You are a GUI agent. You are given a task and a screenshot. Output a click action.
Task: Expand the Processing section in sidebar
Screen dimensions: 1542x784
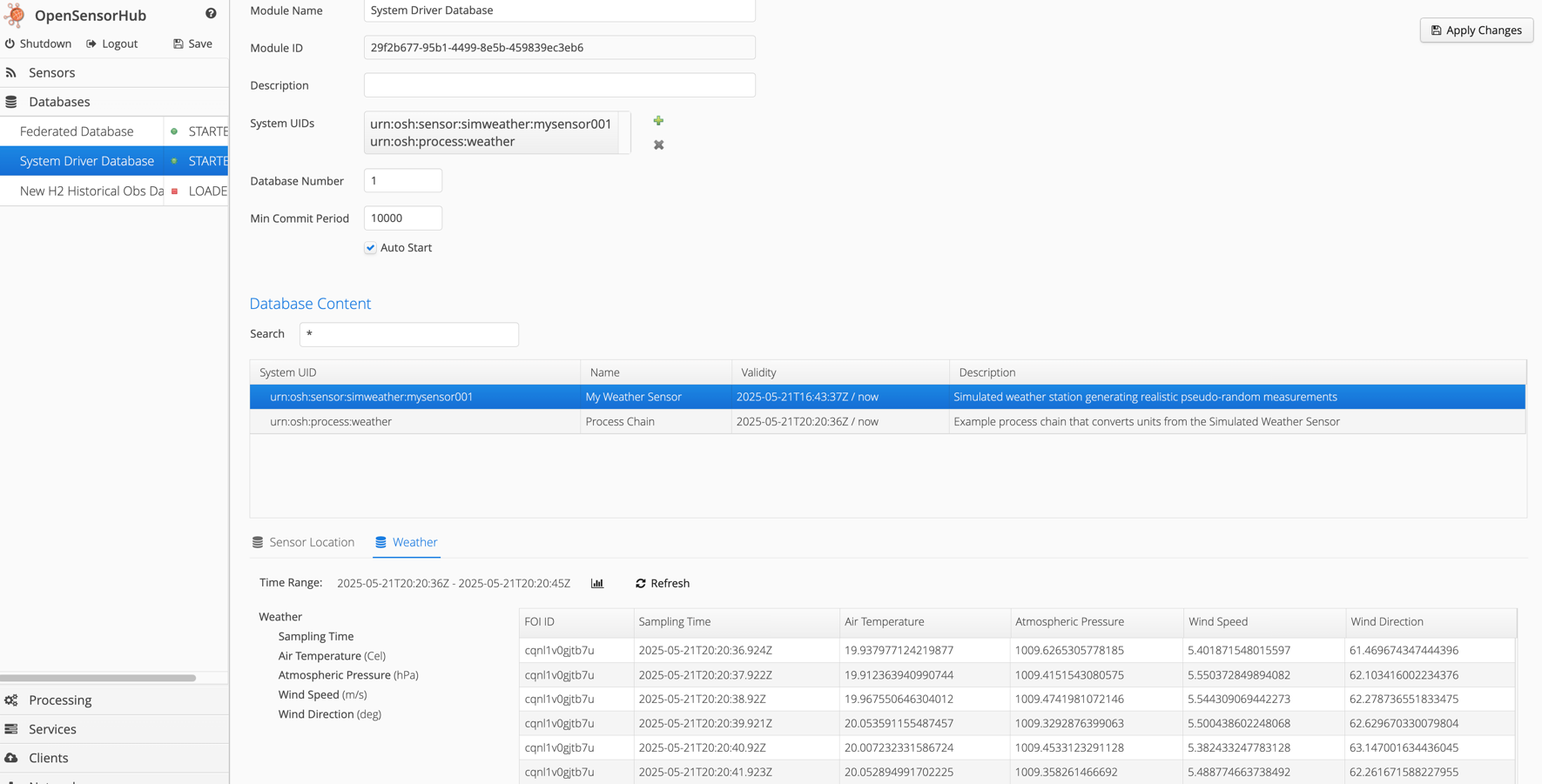coord(59,700)
